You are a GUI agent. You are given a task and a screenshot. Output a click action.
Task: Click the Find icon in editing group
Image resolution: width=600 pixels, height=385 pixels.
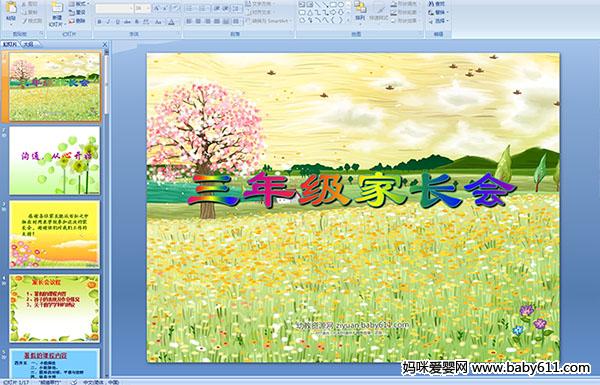click(436, 3)
